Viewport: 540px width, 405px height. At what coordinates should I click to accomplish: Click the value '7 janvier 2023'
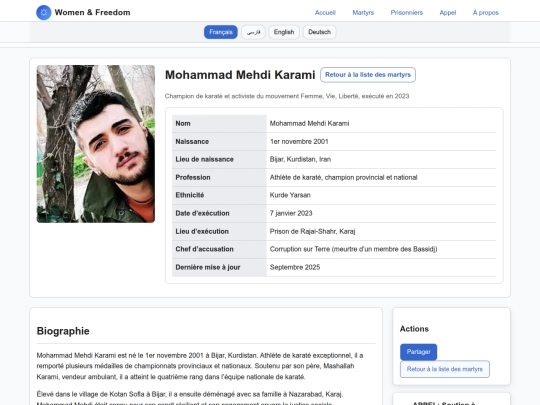291,213
